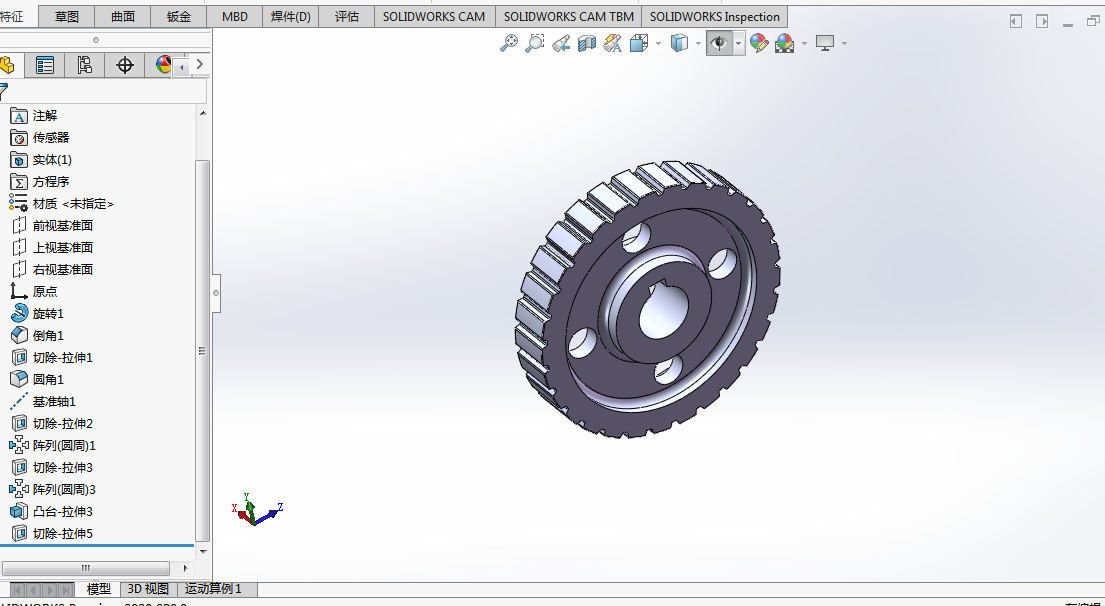1105x606 pixels.
Task: Select the 阵列(圆周)1 pattern feature
Action: (53, 445)
